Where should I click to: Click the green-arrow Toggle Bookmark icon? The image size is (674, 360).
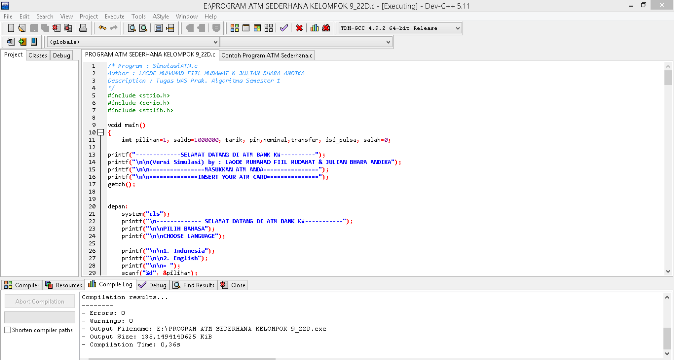(x=22, y=42)
